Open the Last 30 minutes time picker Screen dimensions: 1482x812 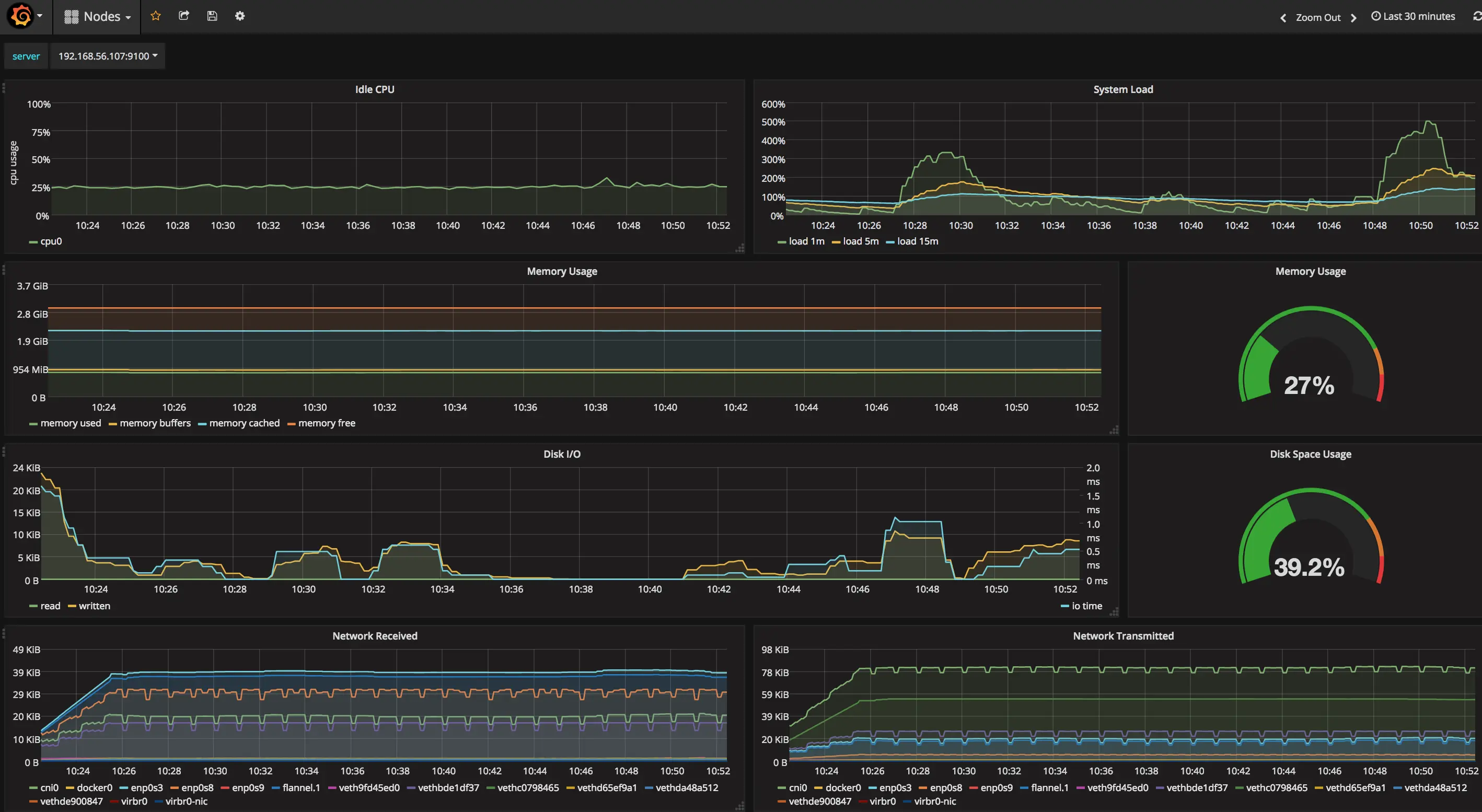[1413, 17]
